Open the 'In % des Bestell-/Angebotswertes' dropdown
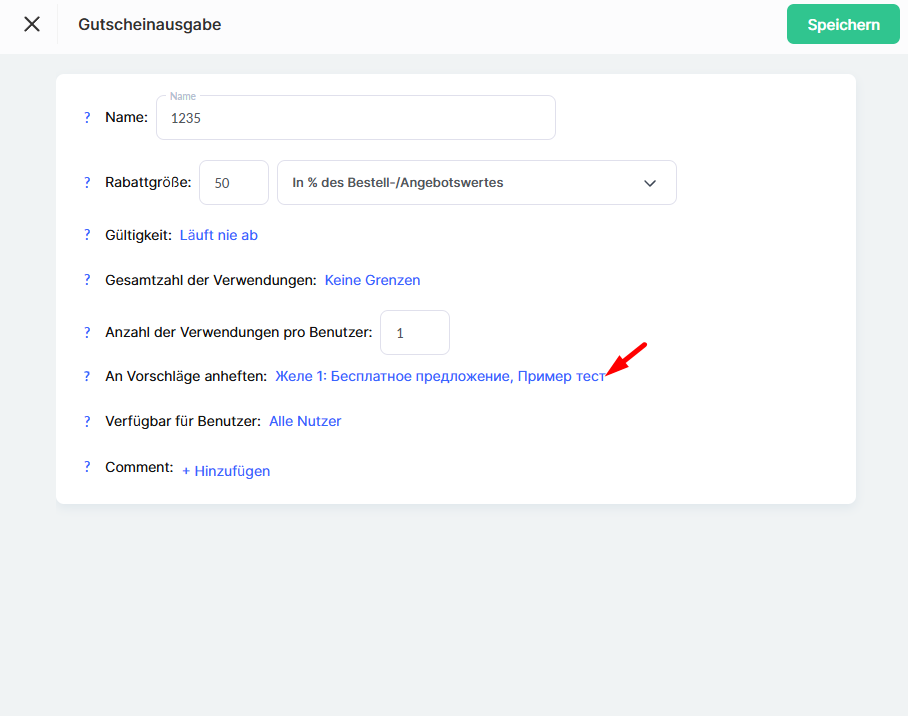Screen dimensions: 908x716 460,183
